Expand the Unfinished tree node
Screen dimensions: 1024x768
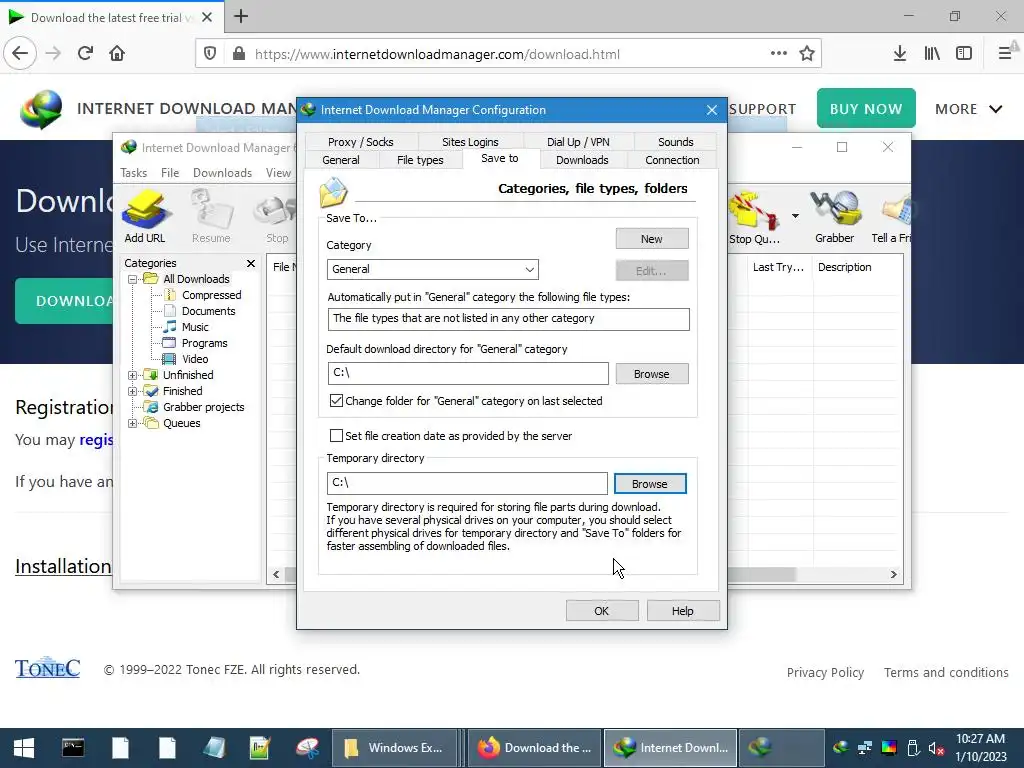coord(133,376)
